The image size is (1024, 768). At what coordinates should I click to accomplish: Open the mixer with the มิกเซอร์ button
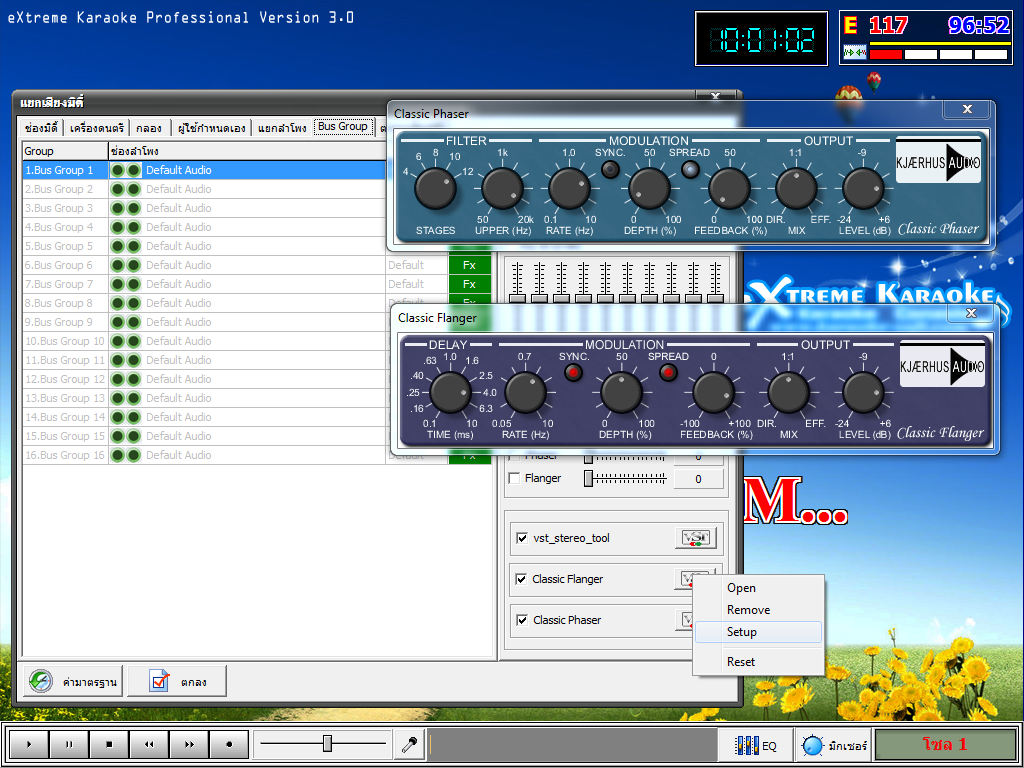coord(833,744)
